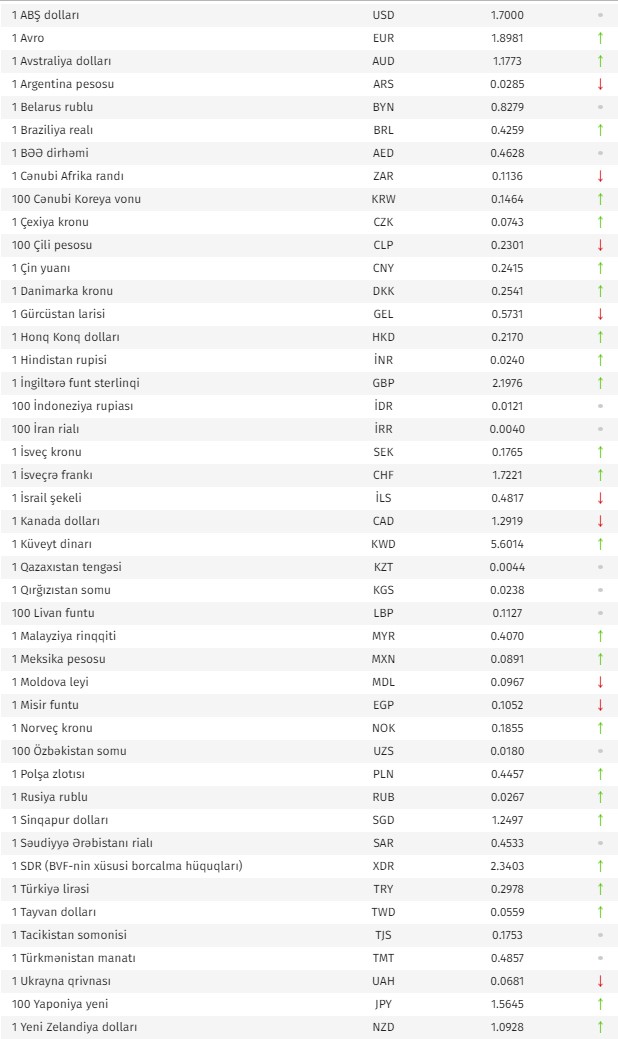618x1039 pixels.
Task: Click the green up arrow for GBP
Action: [x=600, y=383]
